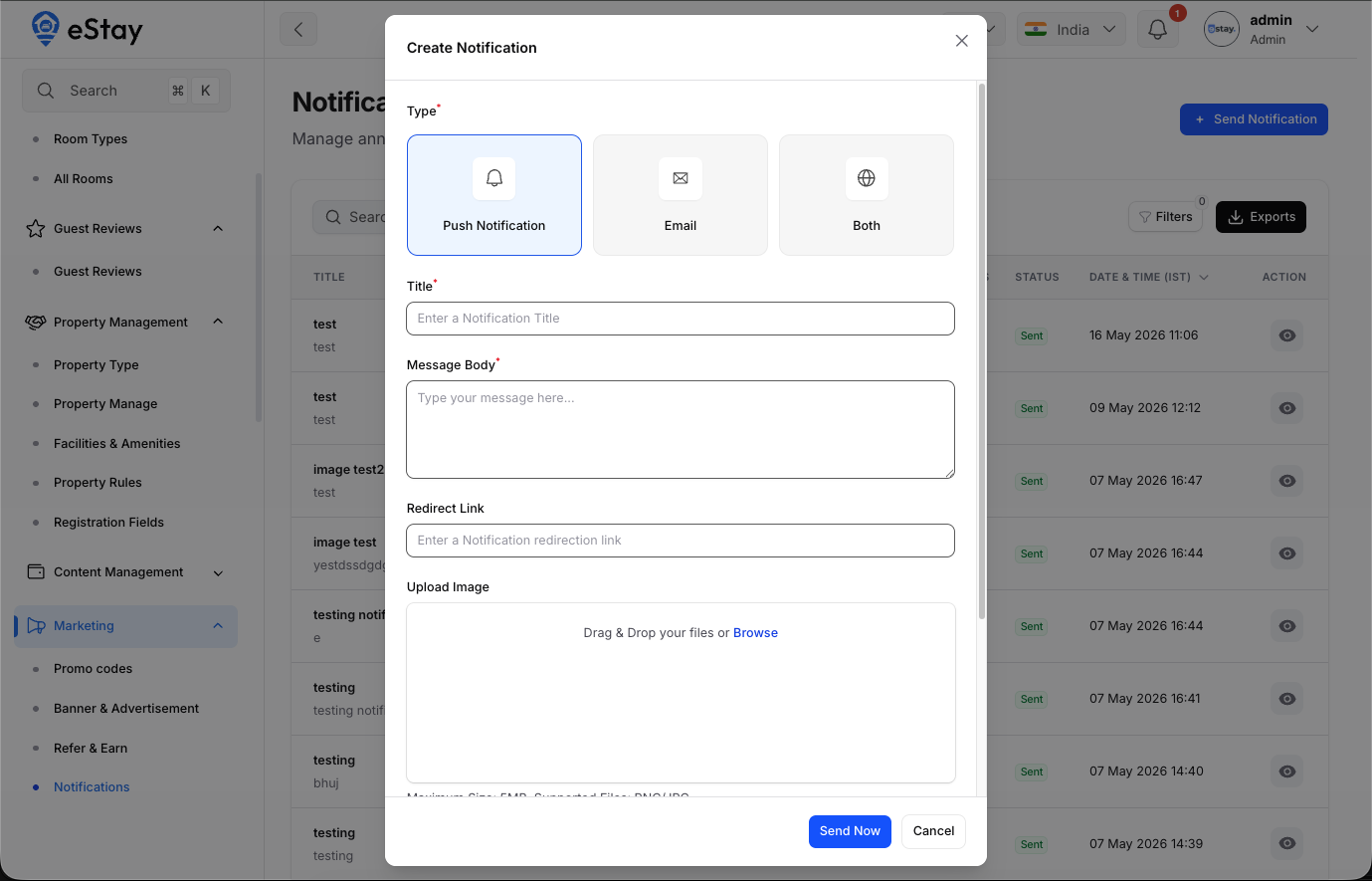The image size is (1372, 881).
Task: Open the Filters button
Action: [x=1165, y=217]
